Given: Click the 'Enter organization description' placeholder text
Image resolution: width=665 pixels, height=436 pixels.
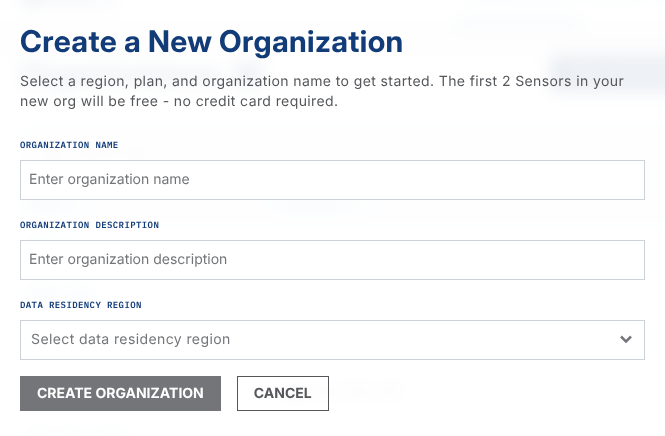Looking at the screenshot, I should 128,260.
